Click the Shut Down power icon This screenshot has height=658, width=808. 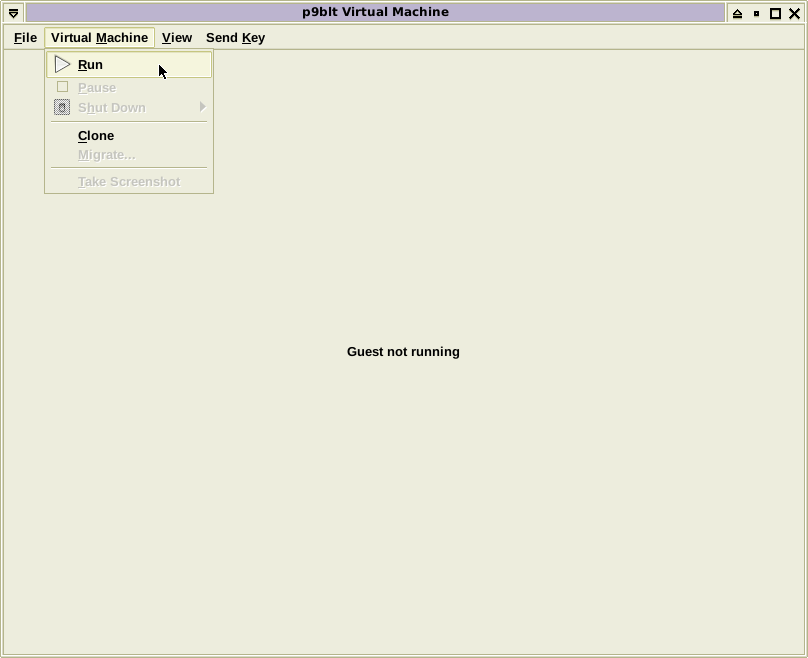pyautogui.click(x=62, y=107)
